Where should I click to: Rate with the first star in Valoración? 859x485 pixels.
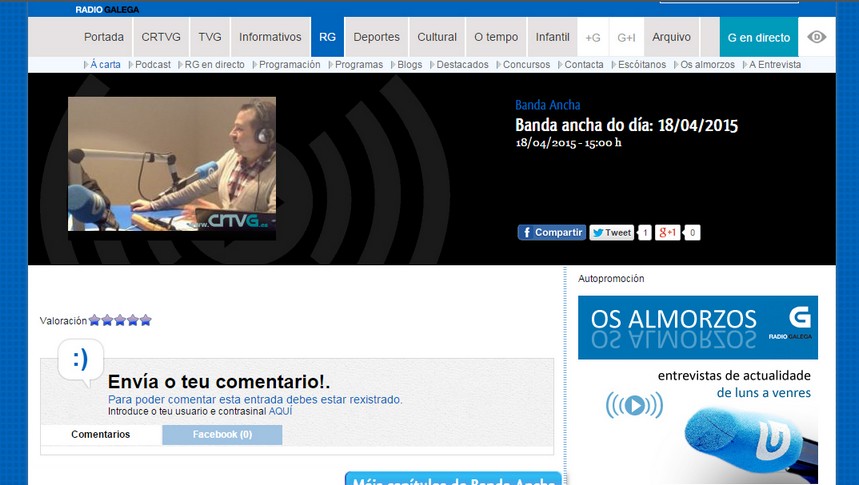(95, 320)
